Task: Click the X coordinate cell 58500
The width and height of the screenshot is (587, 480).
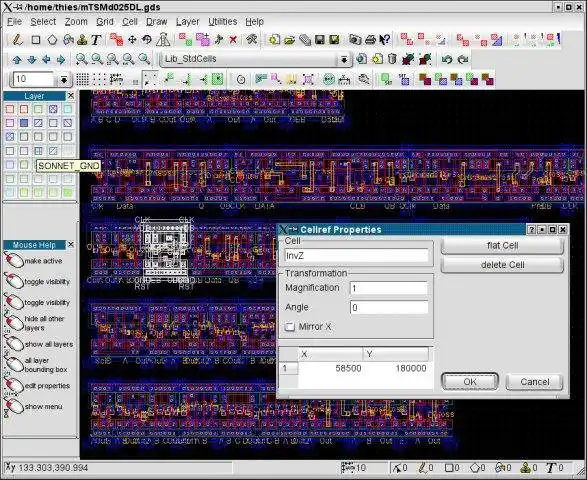Action: point(331,368)
